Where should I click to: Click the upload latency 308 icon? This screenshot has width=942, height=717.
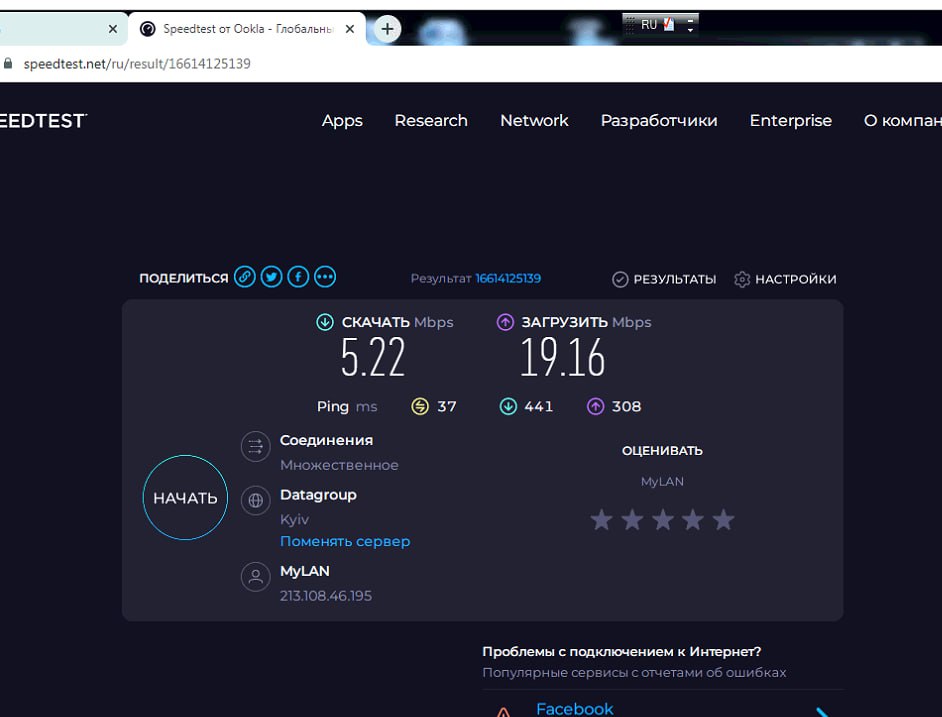[595, 406]
